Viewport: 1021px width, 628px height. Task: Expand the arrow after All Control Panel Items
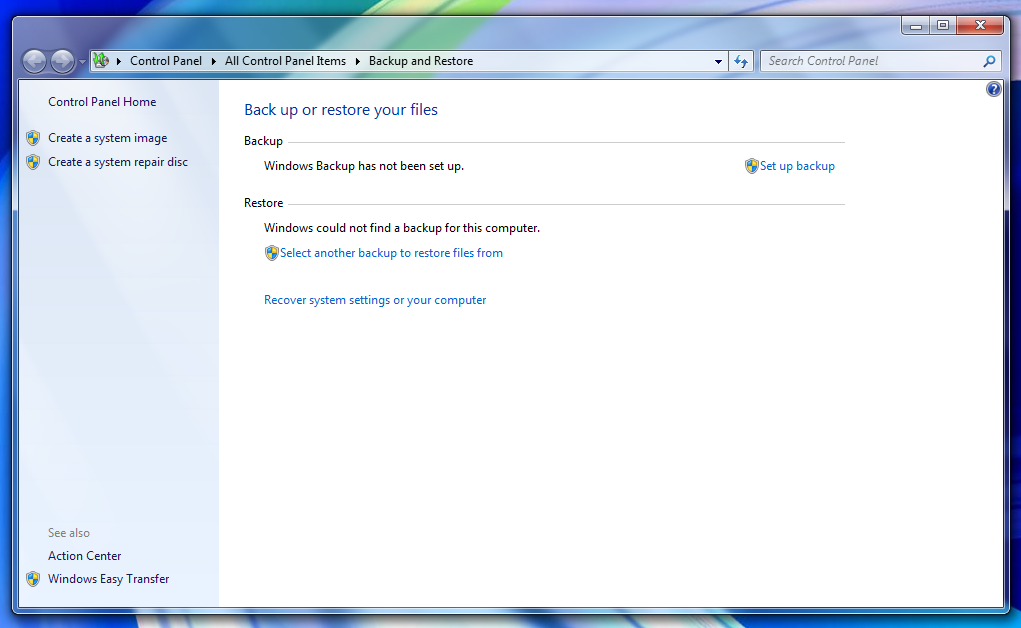click(357, 61)
